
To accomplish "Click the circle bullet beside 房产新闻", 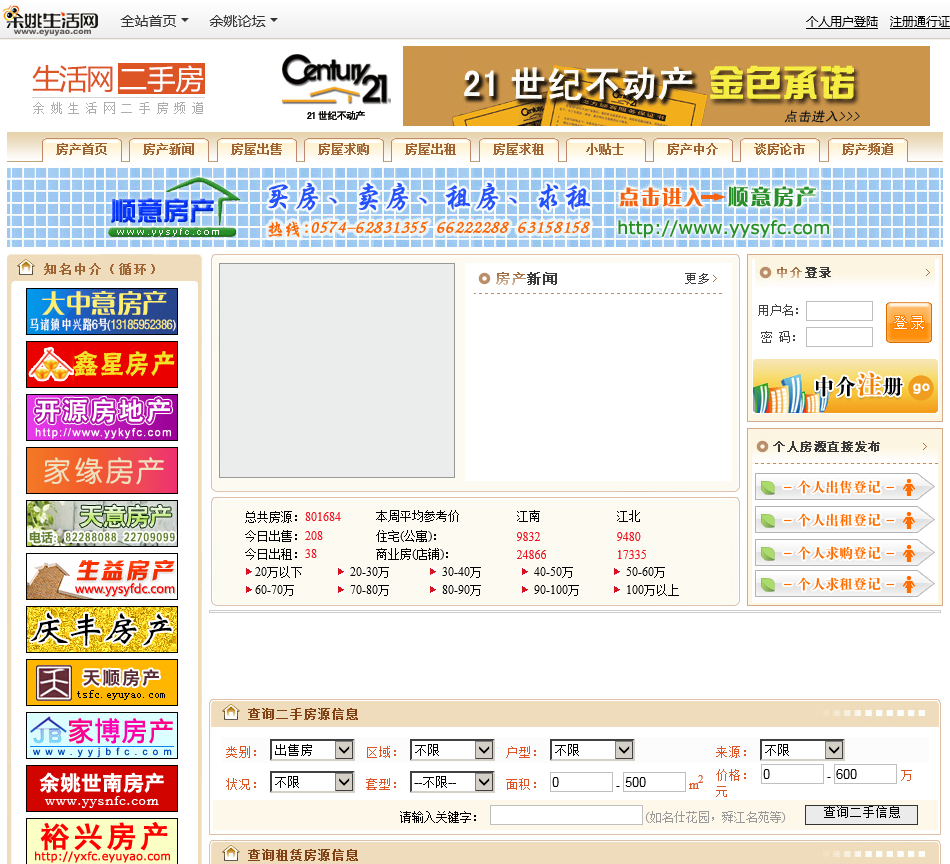I will tap(484, 279).
